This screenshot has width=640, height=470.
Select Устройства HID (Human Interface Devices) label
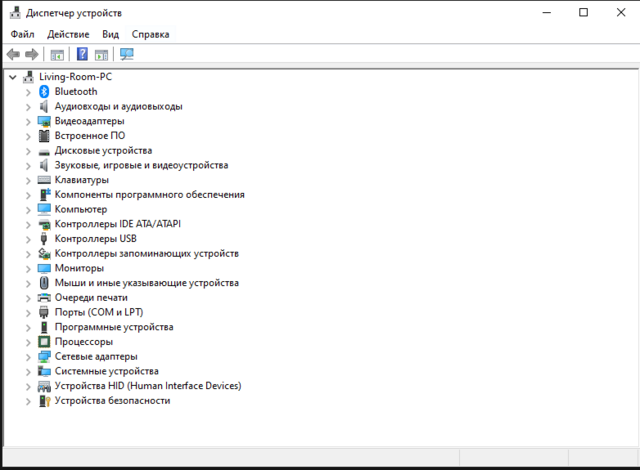[x=148, y=386]
